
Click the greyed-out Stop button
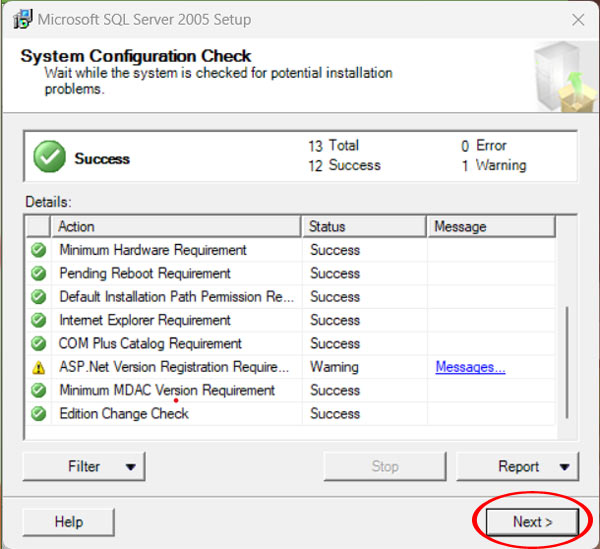pos(385,466)
